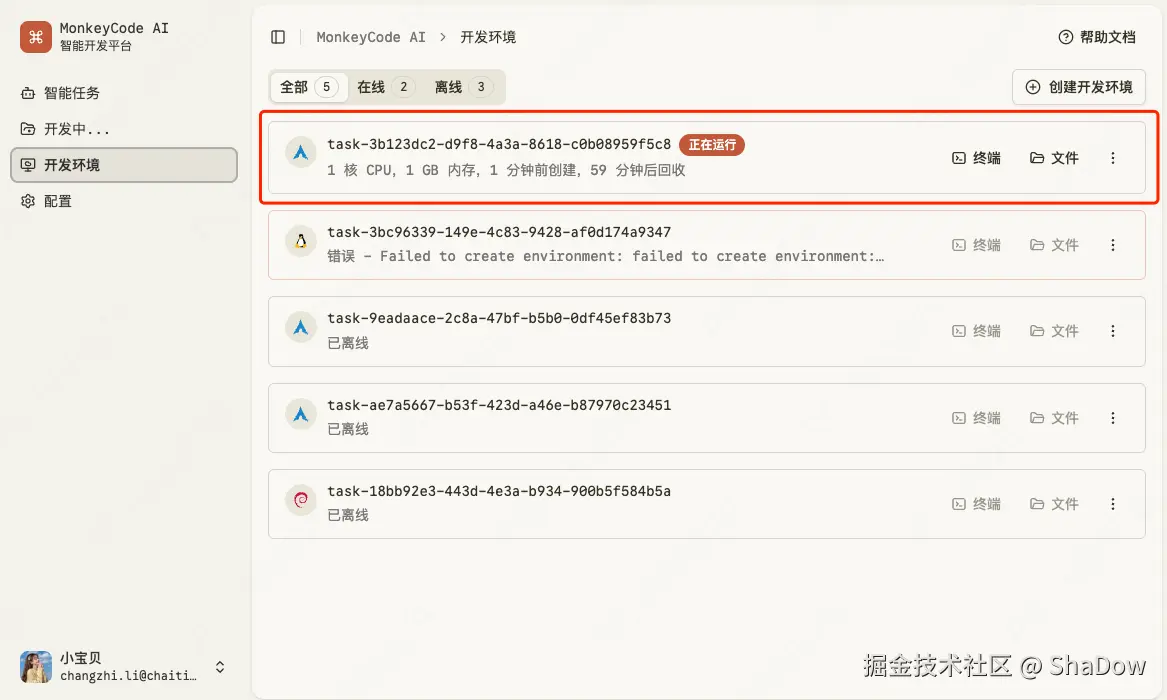Image resolution: width=1167 pixels, height=700 pixels.
Task: Open more options for task-9eadaace
Action: tap(1113, 331)
